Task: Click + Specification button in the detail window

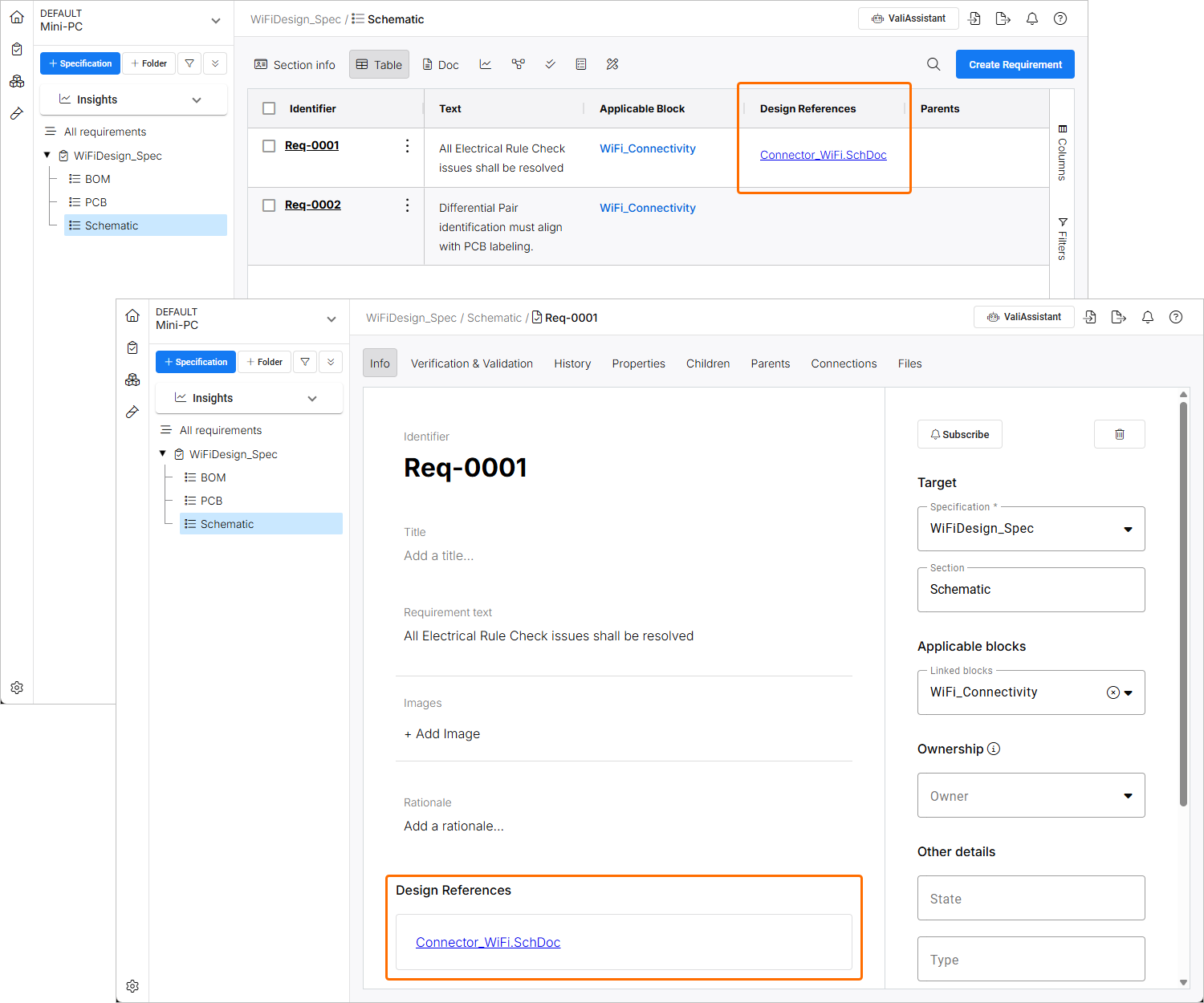Action: pos(196,362)
